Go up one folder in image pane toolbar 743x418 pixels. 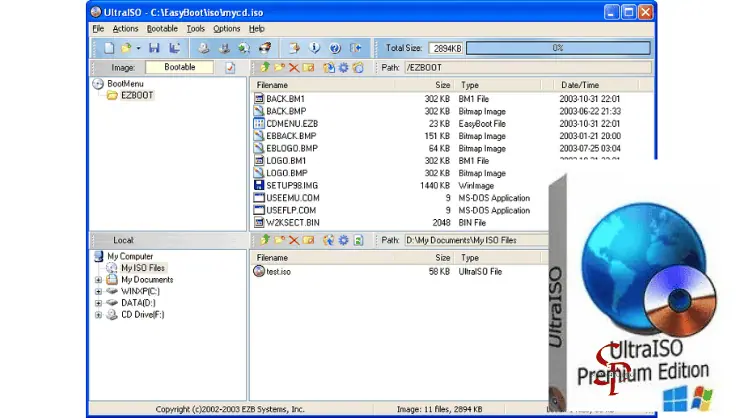(x=264, y=67)
